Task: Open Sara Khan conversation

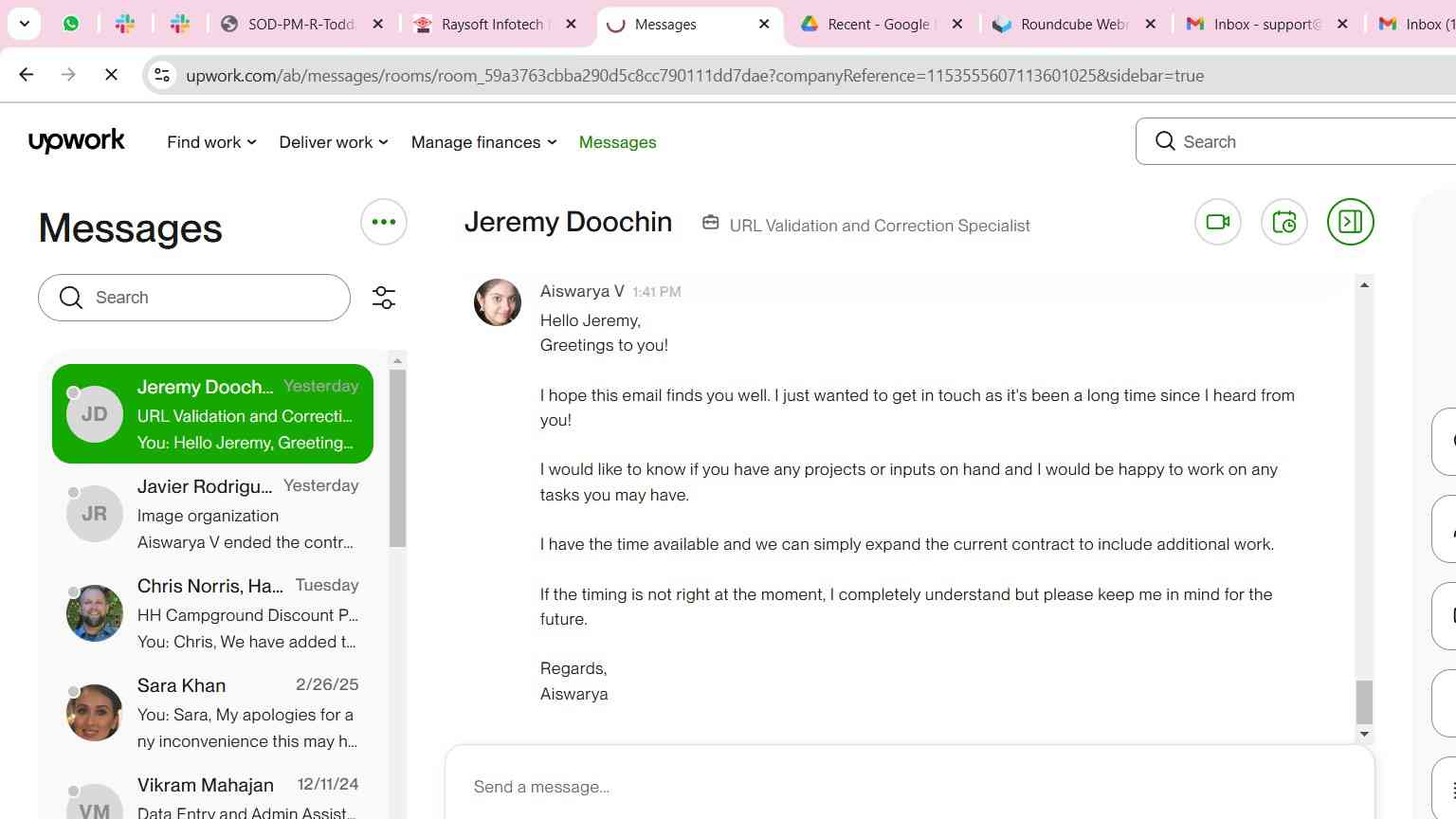Action: (x=212, y=713)
